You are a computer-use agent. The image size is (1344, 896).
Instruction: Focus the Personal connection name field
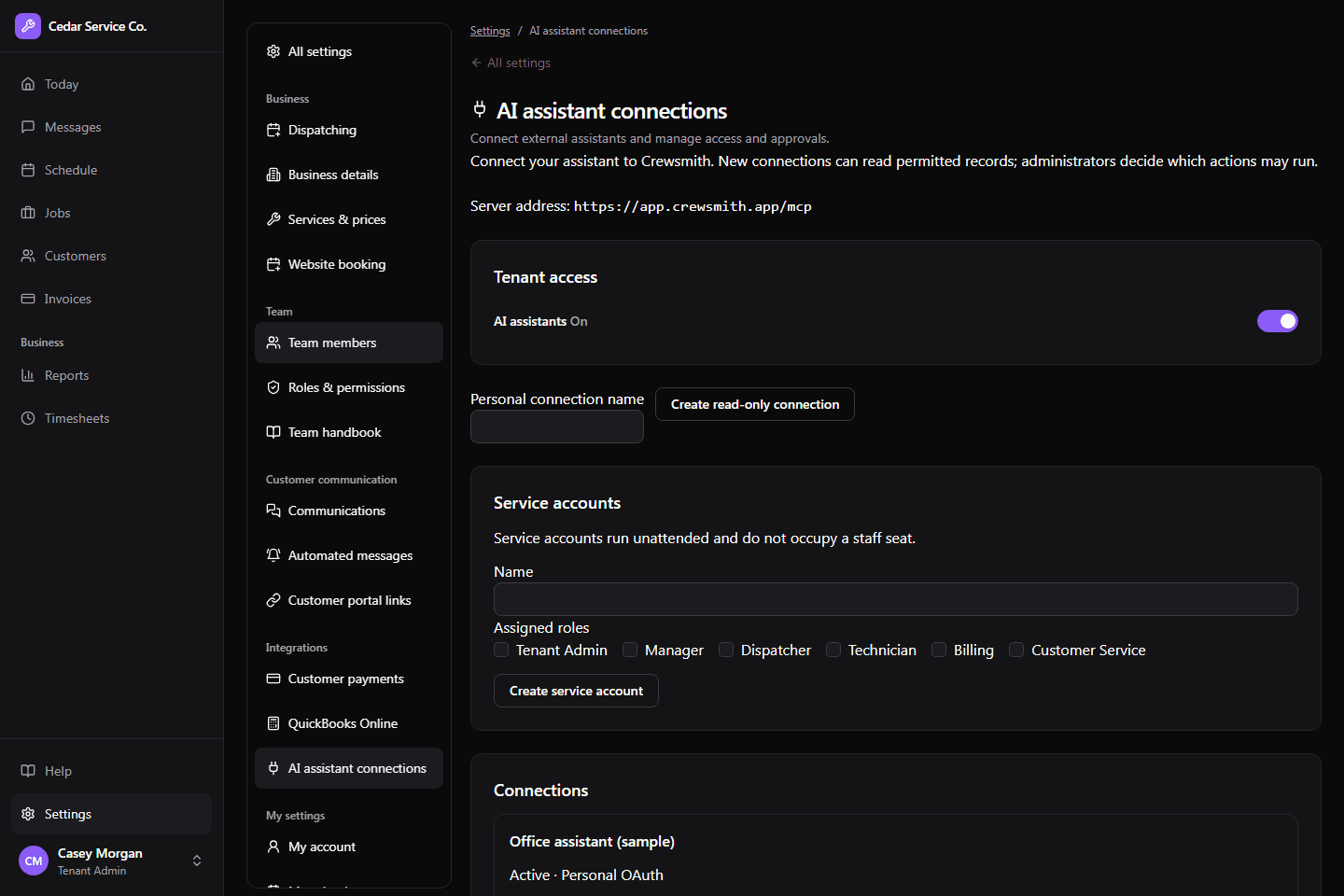(557, 427)
